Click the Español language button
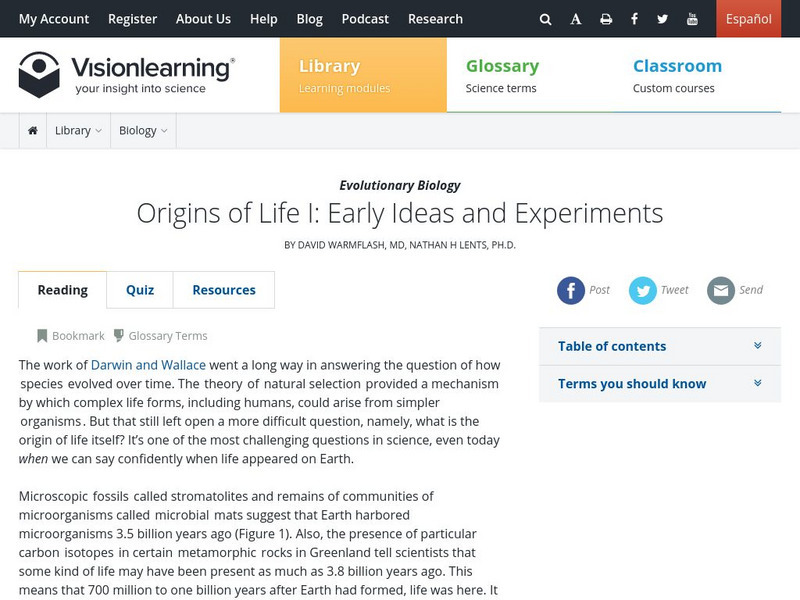 coord(747,18)
